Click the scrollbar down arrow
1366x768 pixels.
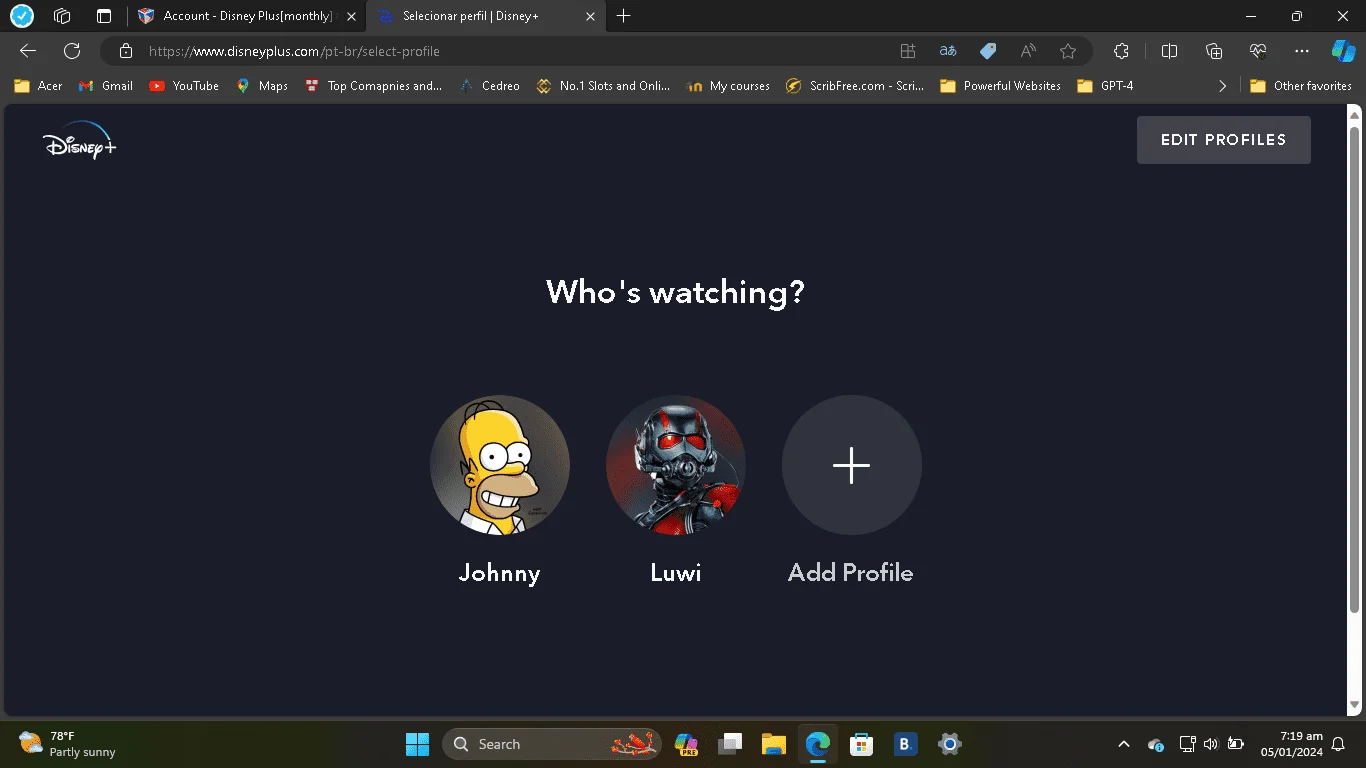(x=1355, y=706)
